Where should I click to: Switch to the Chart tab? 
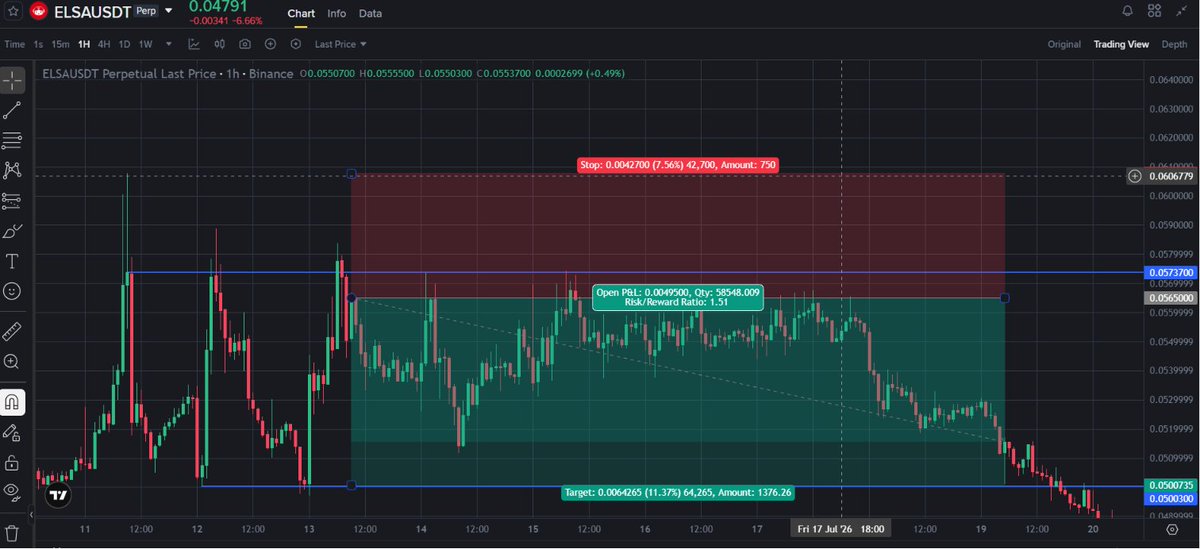coord(301,13)
